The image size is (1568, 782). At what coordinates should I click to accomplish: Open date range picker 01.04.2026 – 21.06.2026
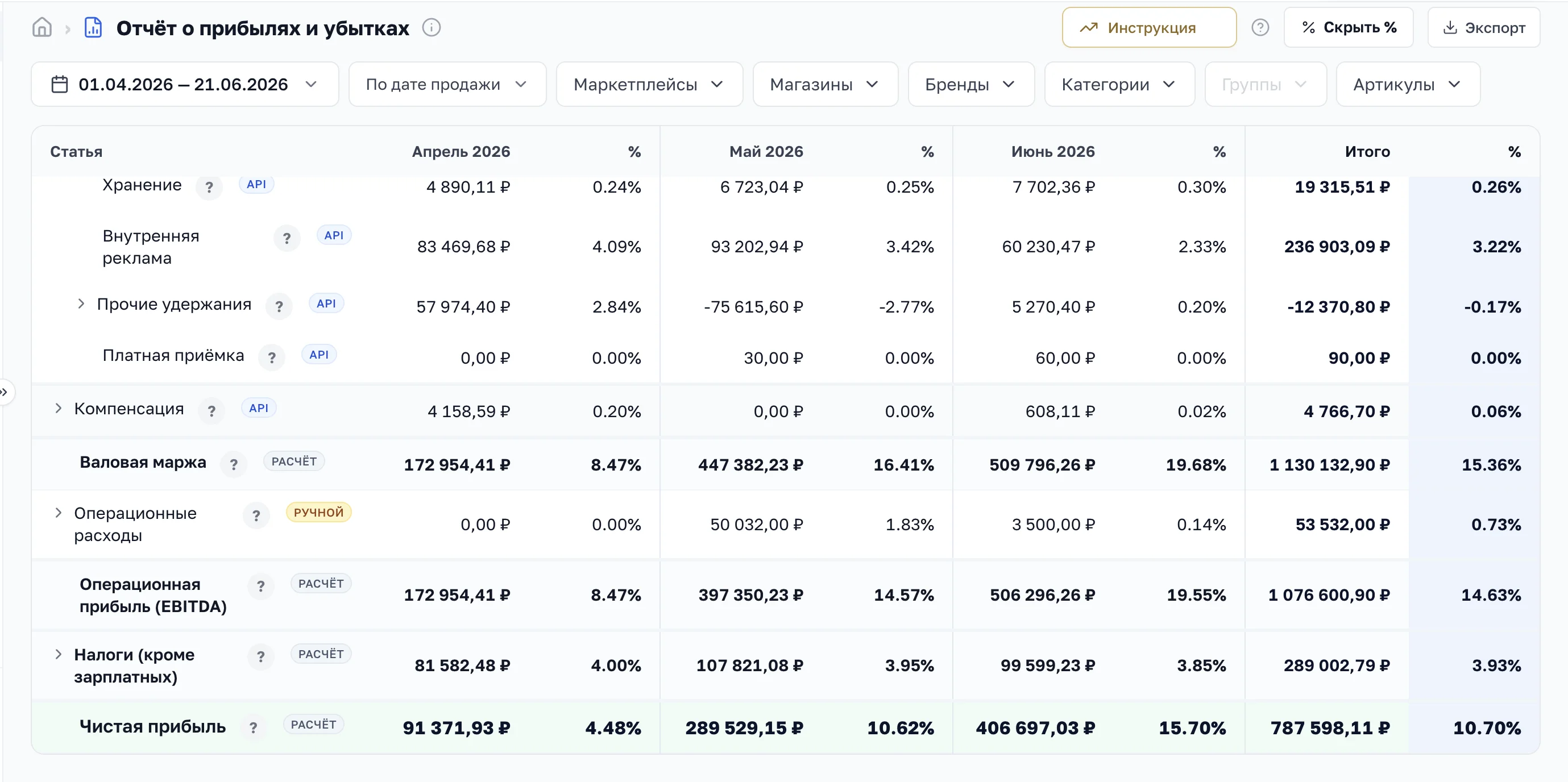point(185,84)
